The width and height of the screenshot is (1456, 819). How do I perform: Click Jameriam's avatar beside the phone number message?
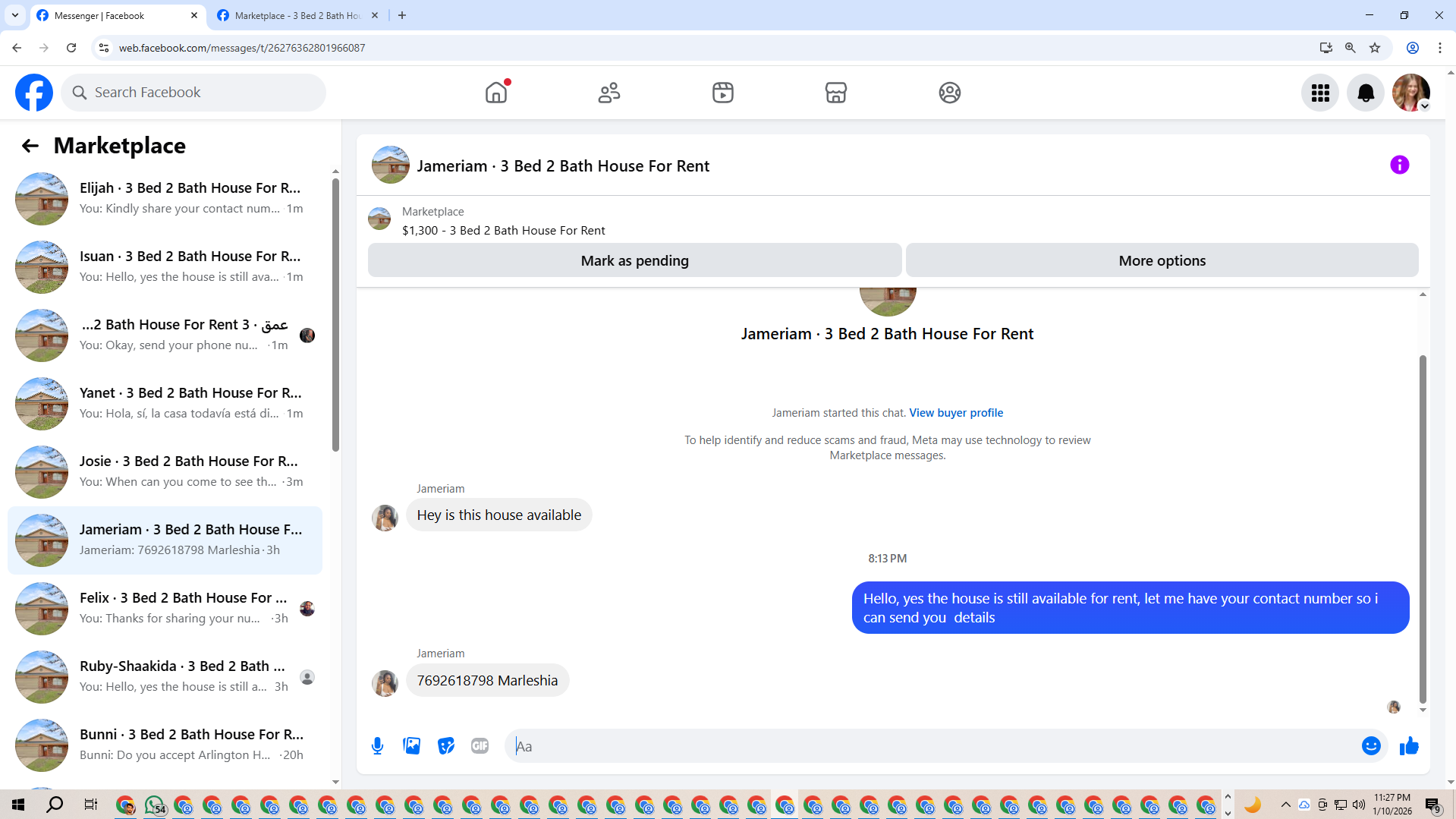385,683
